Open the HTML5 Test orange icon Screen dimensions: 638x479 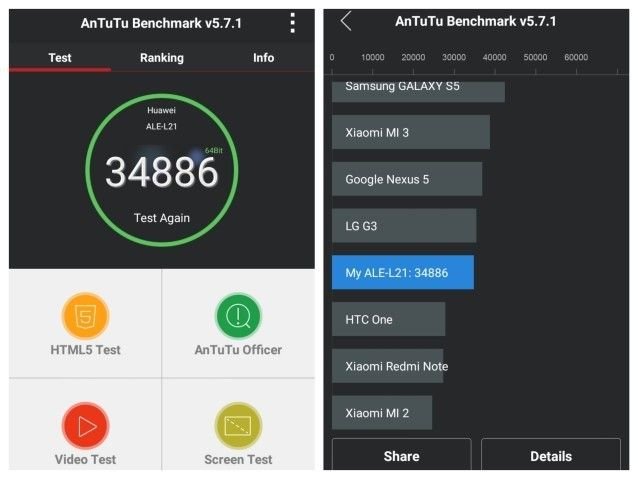coord(85,316)
